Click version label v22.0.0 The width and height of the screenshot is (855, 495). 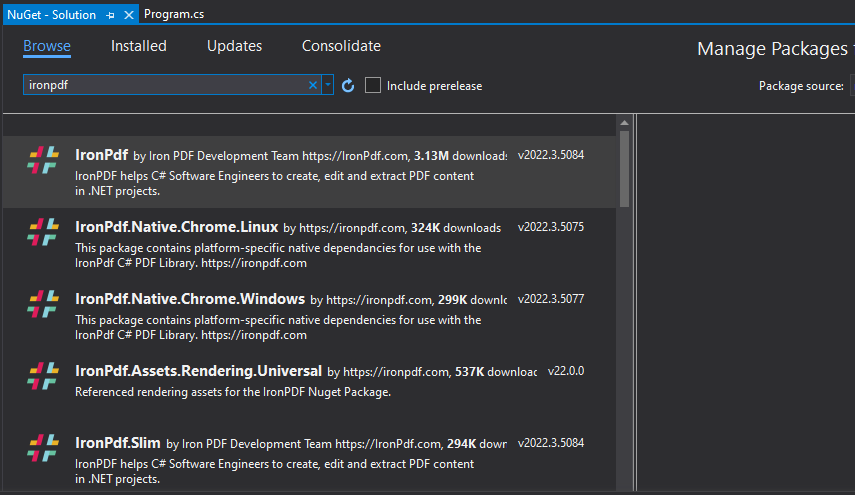[x=566, y=371]
